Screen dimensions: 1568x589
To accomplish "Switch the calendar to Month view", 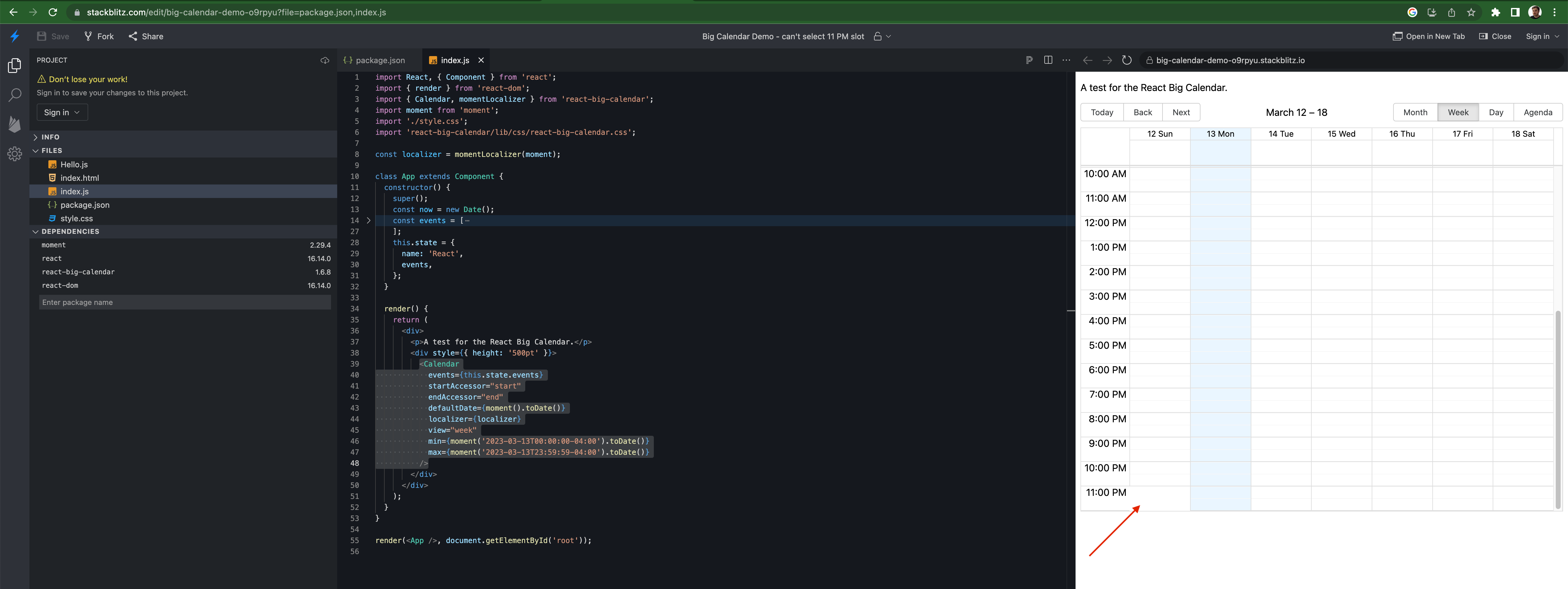I will point(1415,112).
